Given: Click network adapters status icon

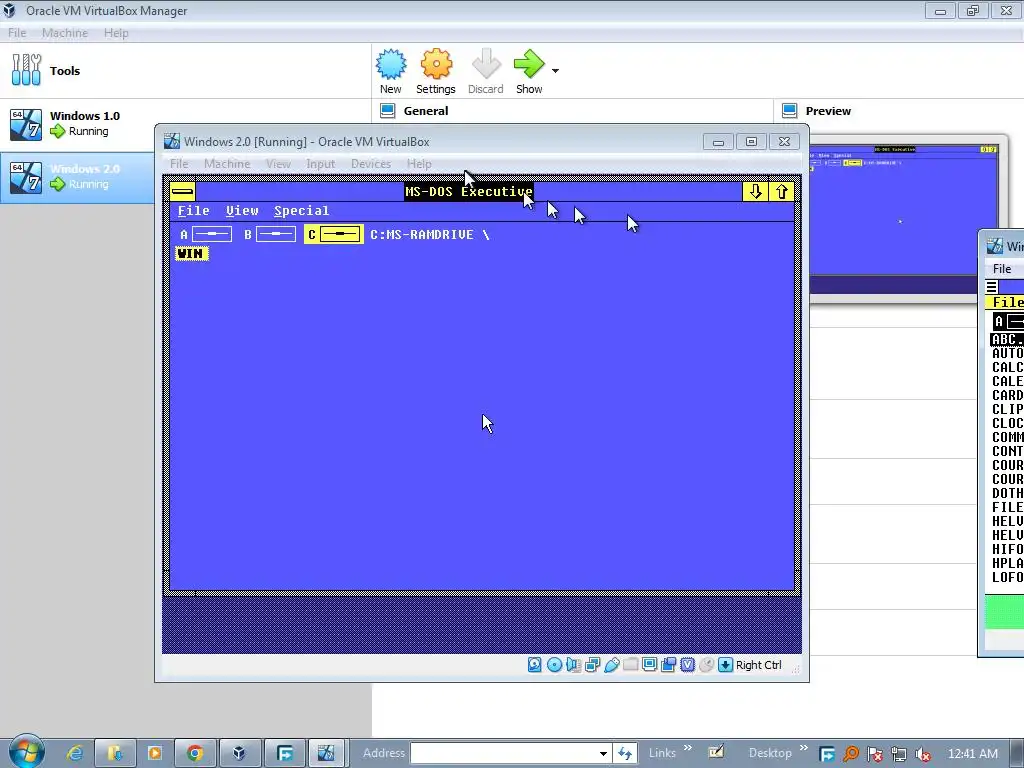Looking at the screenshot, I should pos(592,665).
